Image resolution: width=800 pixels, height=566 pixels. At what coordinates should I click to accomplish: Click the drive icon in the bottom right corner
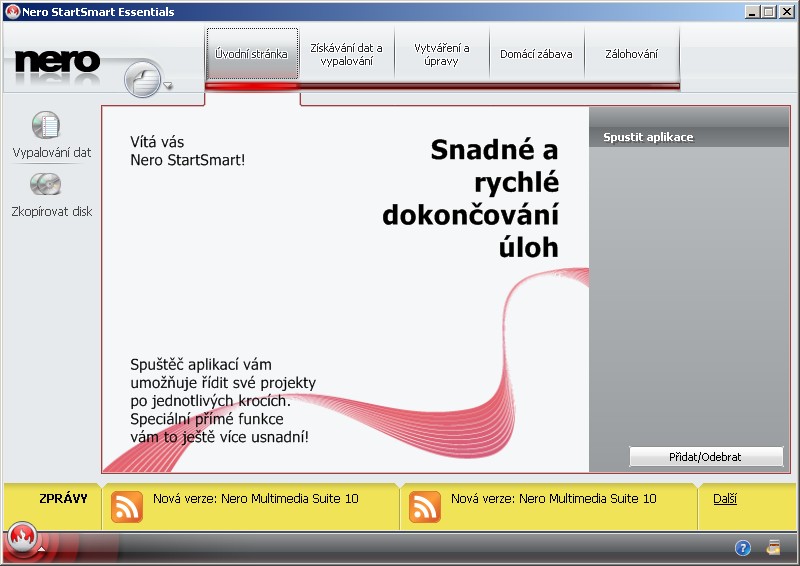773,547
